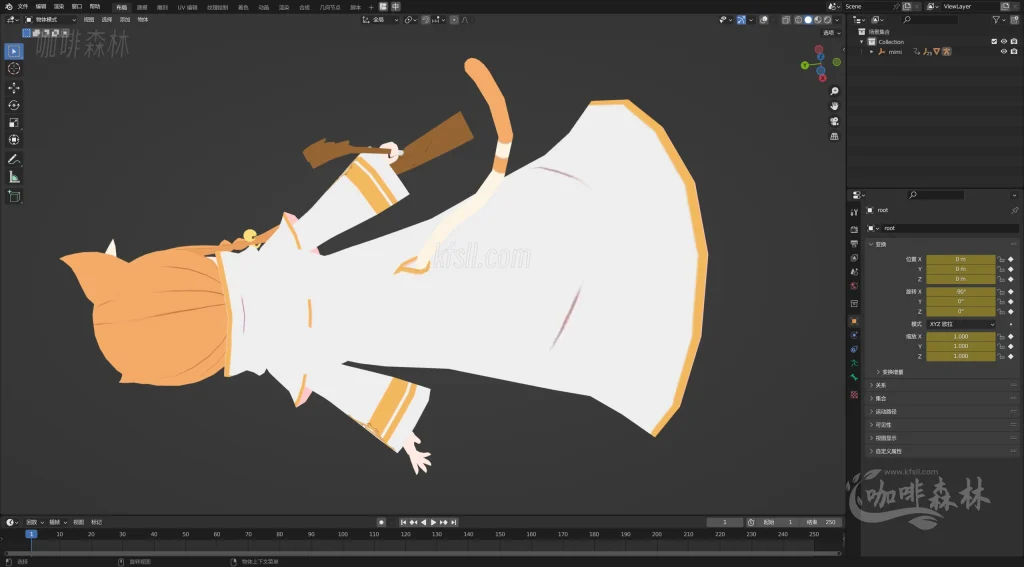Viewport: 1024px width, 567px height.
Task: Toggle proportional editing in viewport header
Action: [x=455, y=20]
